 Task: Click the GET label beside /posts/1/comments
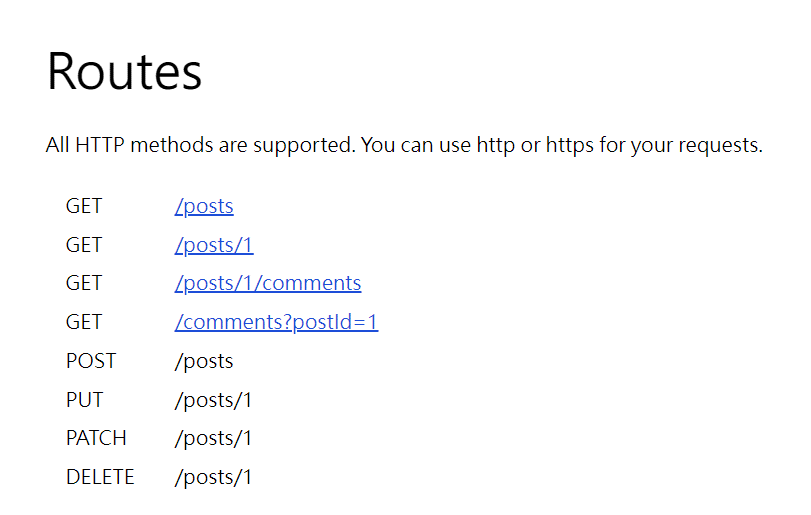coord(84,283)
